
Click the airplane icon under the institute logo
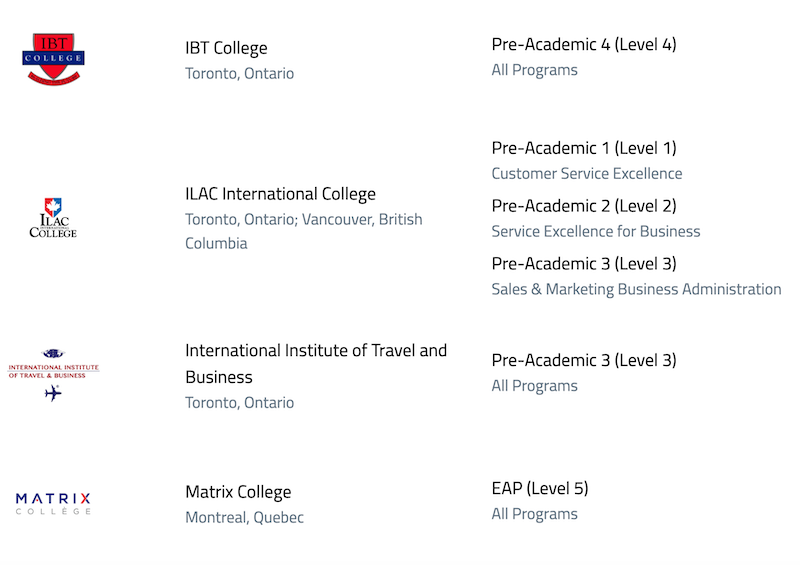[53, 393]
